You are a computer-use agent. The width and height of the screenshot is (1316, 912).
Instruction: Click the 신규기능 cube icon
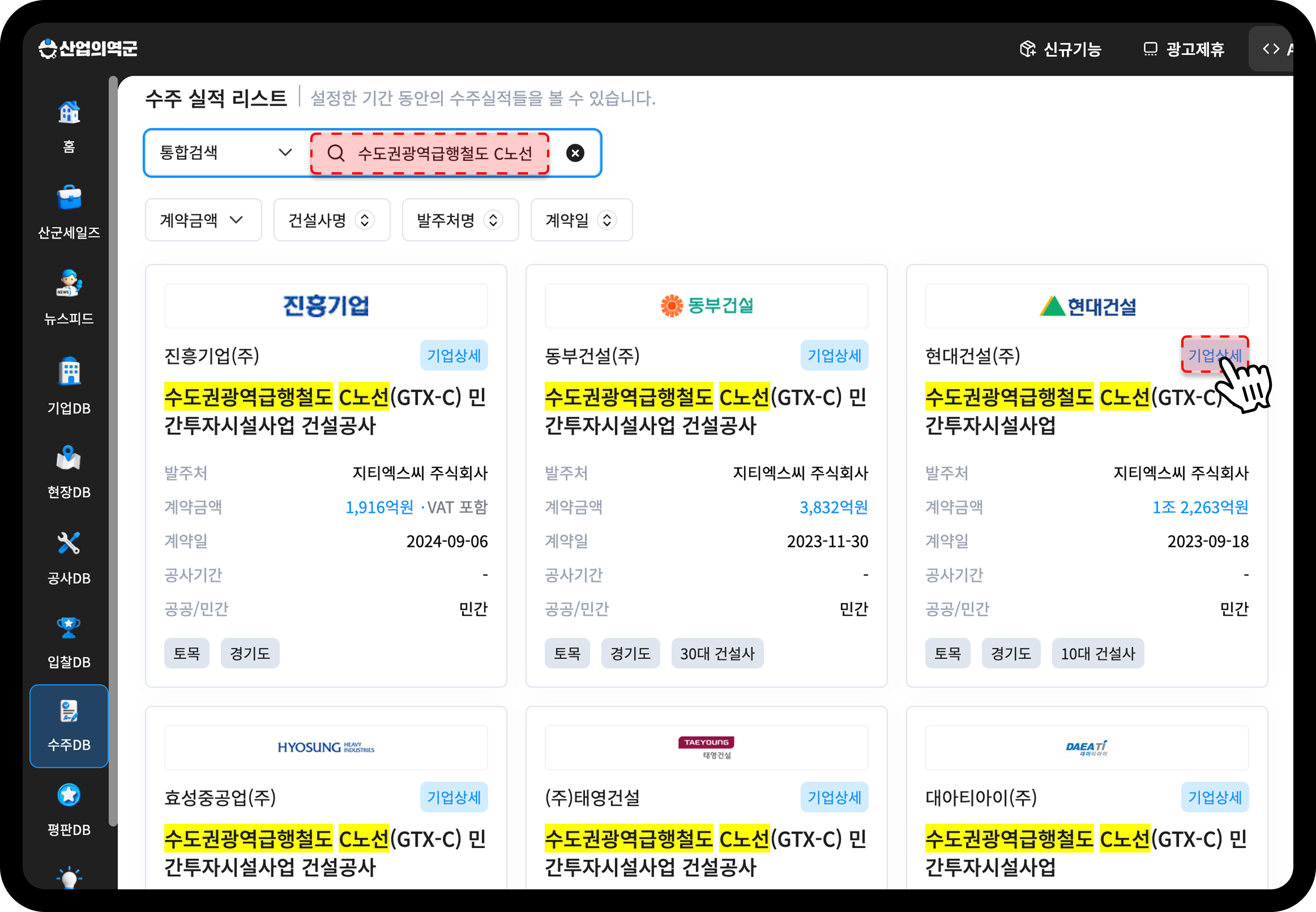click(x=1028, y=49)
